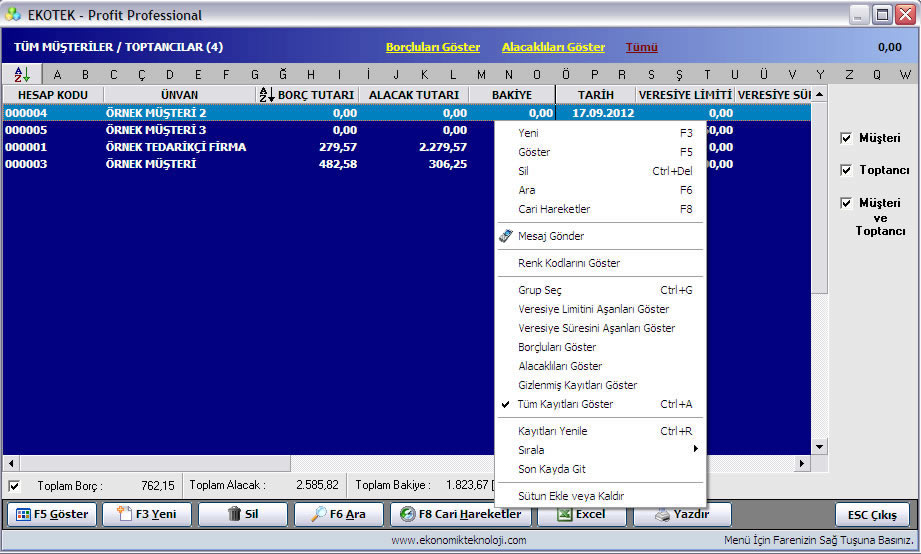The height and width of the screenshot is (554, 921).
Task: Click the VERESİYE LİMİTİ column header
Action: [685, 95]
